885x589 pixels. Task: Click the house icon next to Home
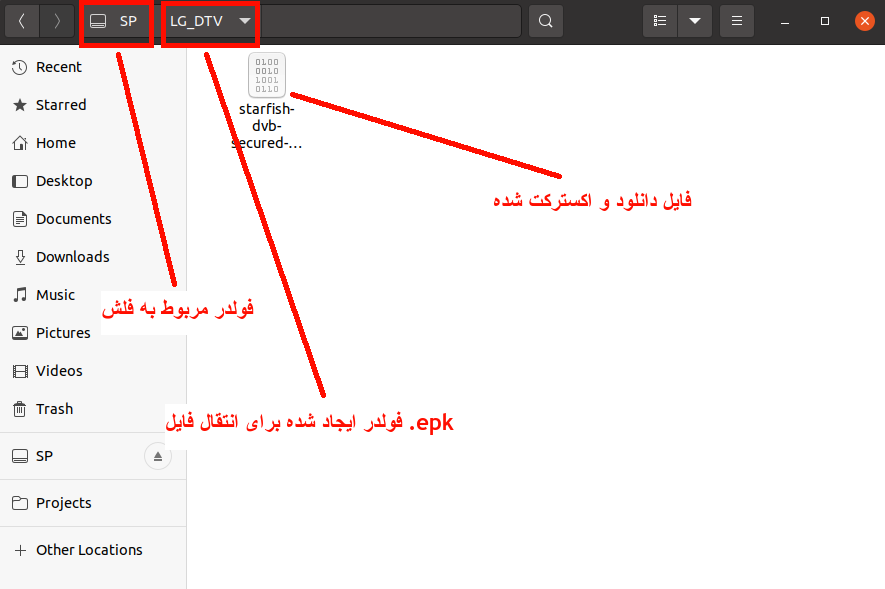tap(20, 143)
